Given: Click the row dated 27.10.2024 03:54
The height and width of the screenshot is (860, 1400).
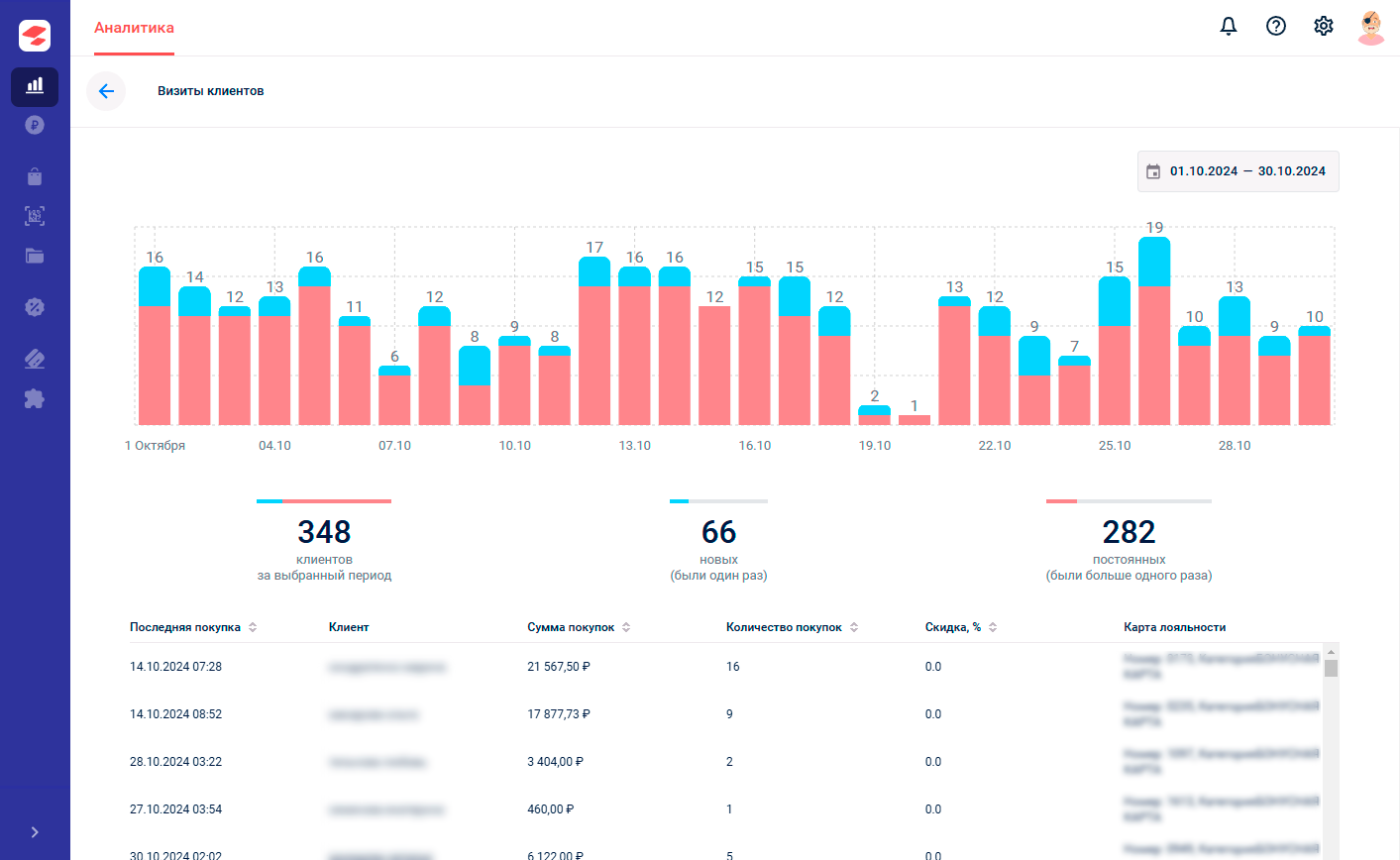Looking at the screenshot, I should click(727, 809).
